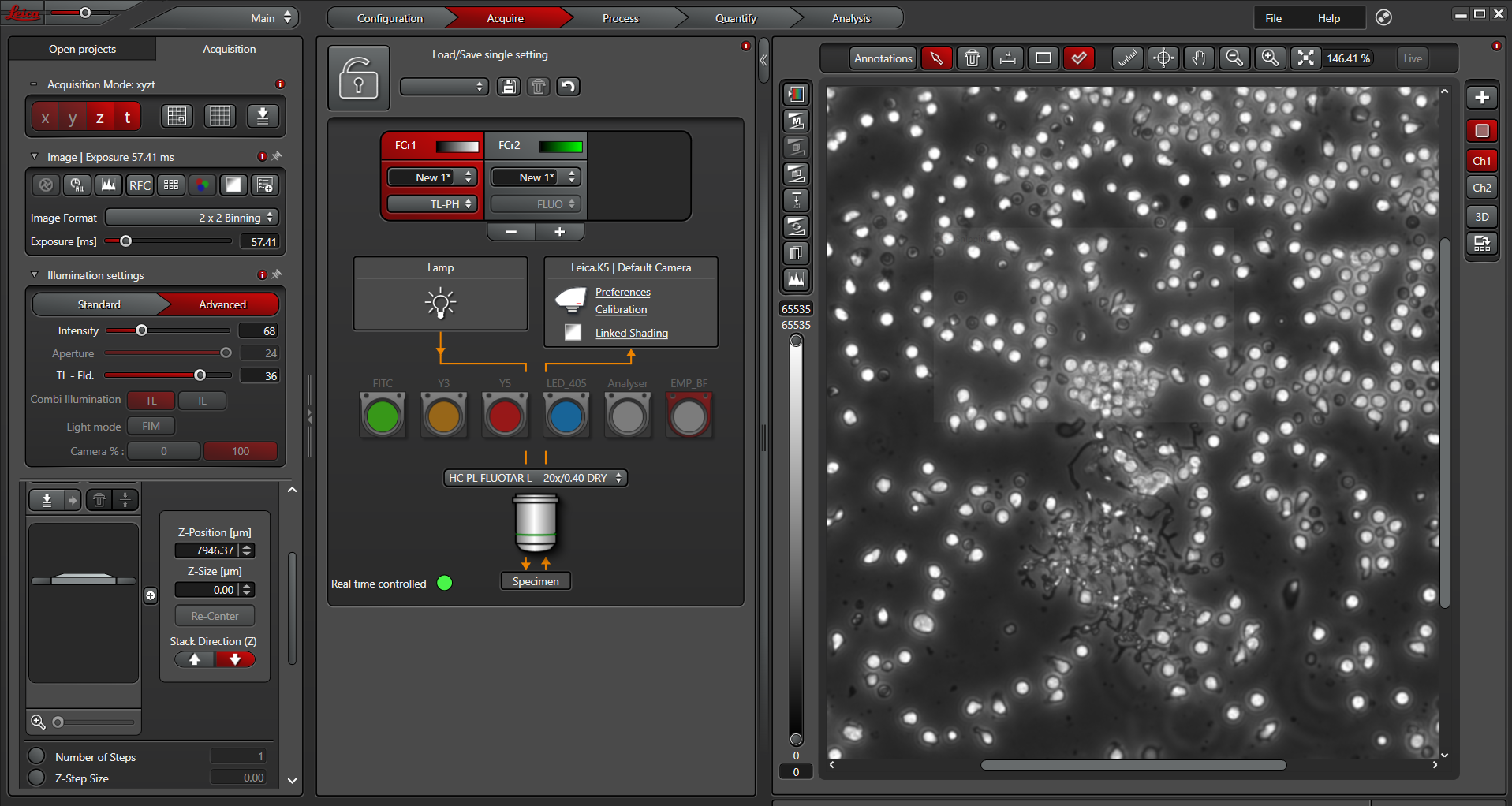Open the camera Calibration link

(x=621, y=310)
